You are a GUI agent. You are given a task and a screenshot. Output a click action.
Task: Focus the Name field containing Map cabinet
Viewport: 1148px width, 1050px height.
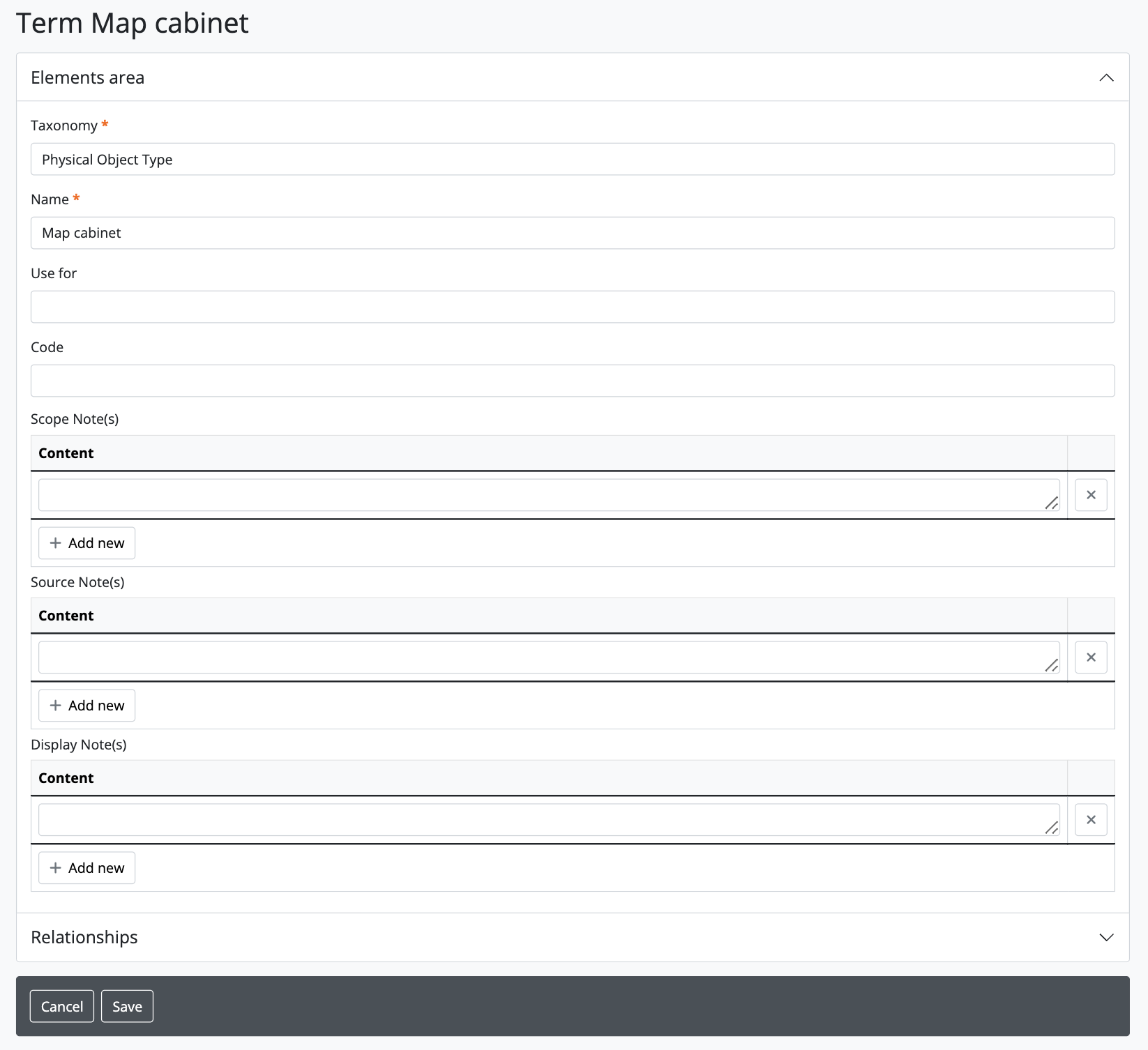(572, 233)
